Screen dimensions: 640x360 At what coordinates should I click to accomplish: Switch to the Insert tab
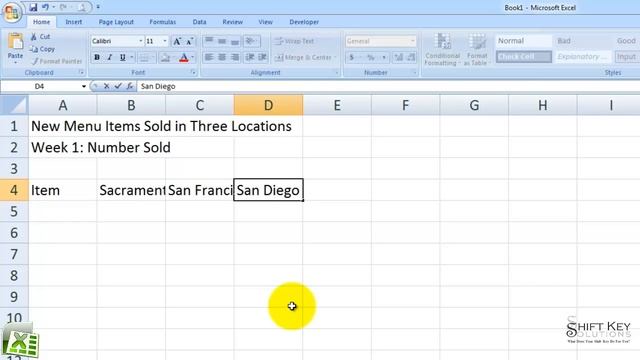(x=73, y=22)
